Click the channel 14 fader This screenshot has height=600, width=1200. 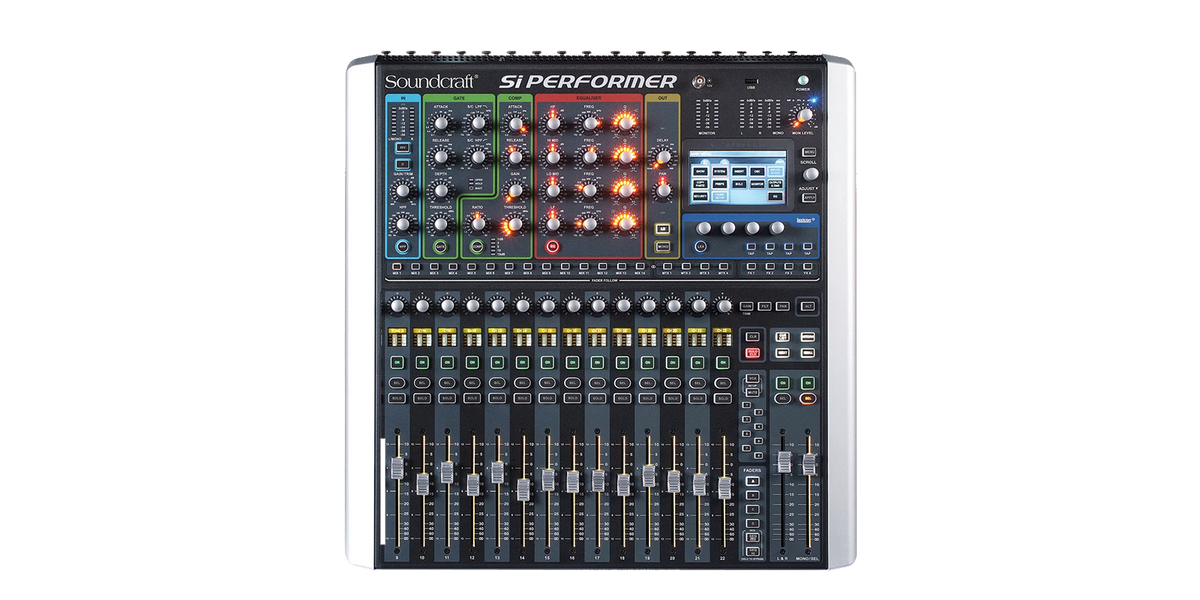point(522,489)
